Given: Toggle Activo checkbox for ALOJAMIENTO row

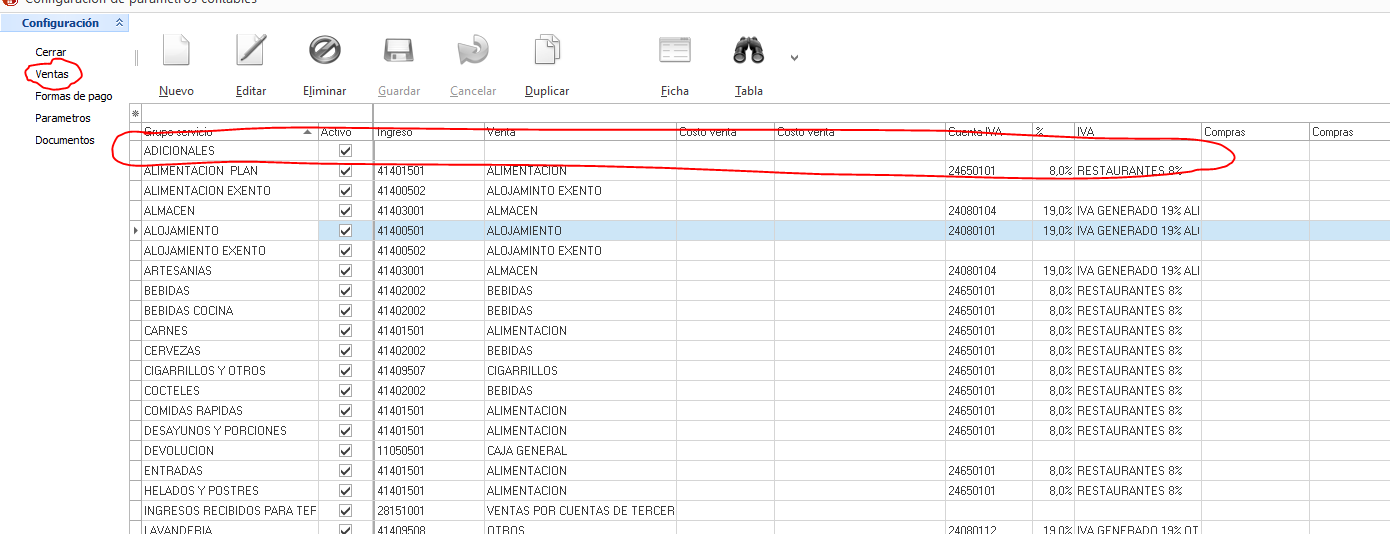Looking at the screenshot, I should 346,231.
